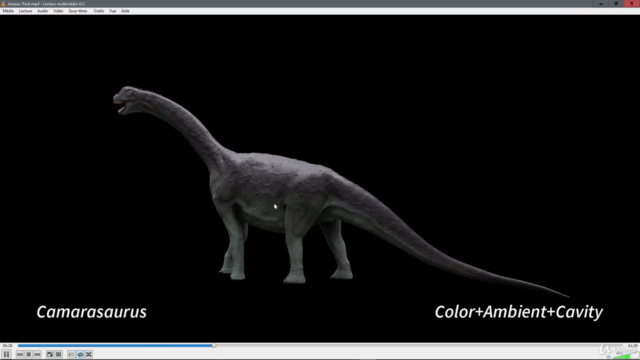
Task: Open the Vidéo menu
Action: point(58,11)
